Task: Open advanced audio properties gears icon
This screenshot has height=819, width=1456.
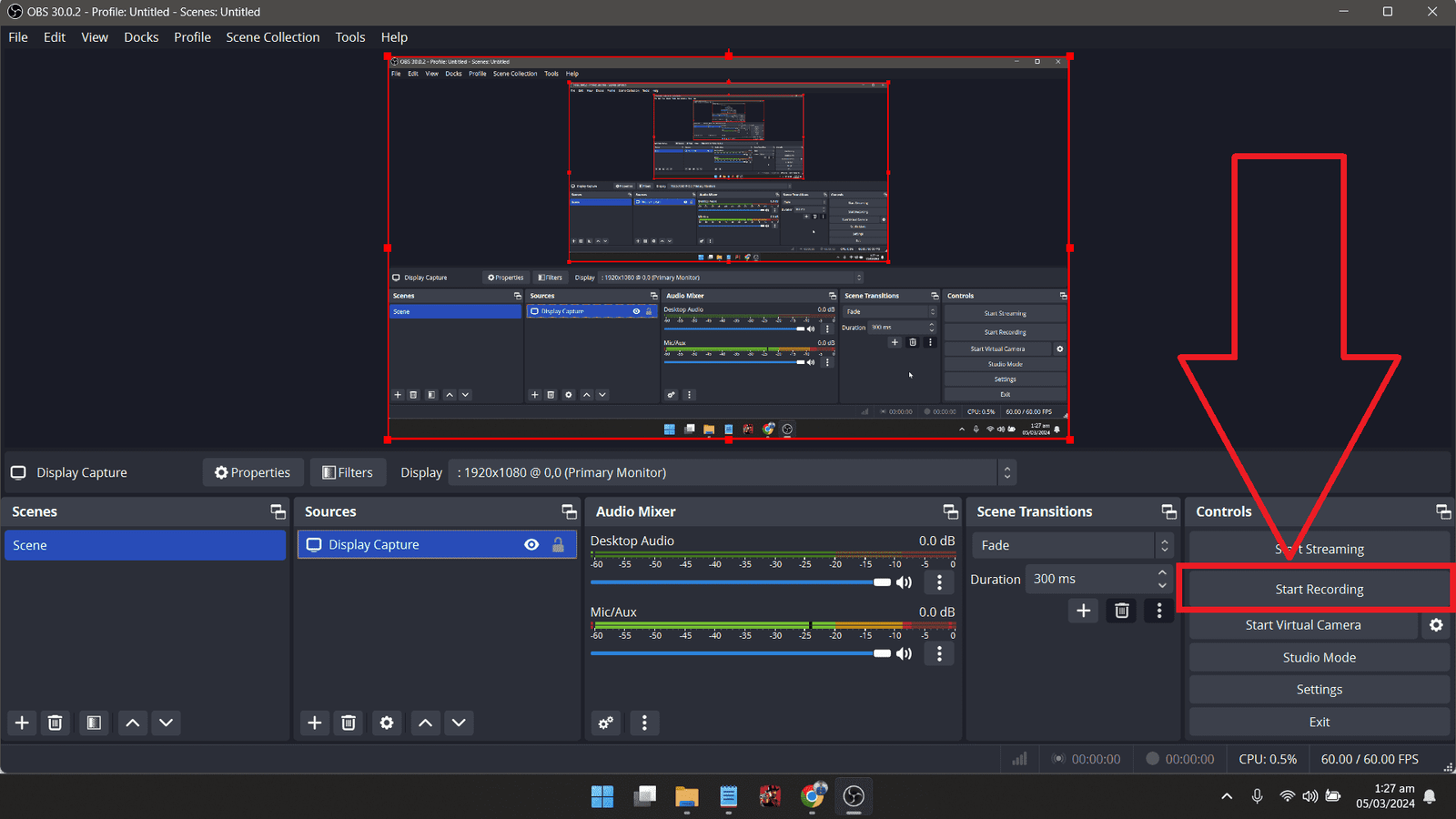Action: click(606, 723)
